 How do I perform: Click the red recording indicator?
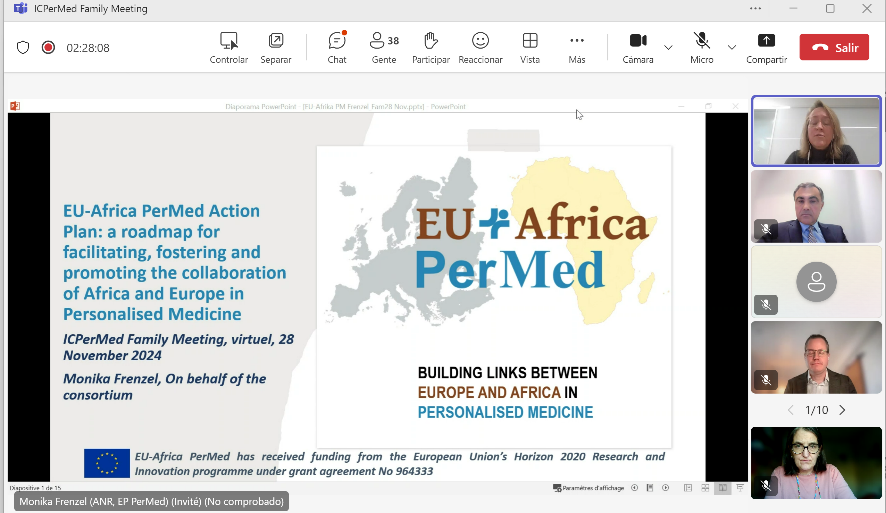click(x=48, y=47)
